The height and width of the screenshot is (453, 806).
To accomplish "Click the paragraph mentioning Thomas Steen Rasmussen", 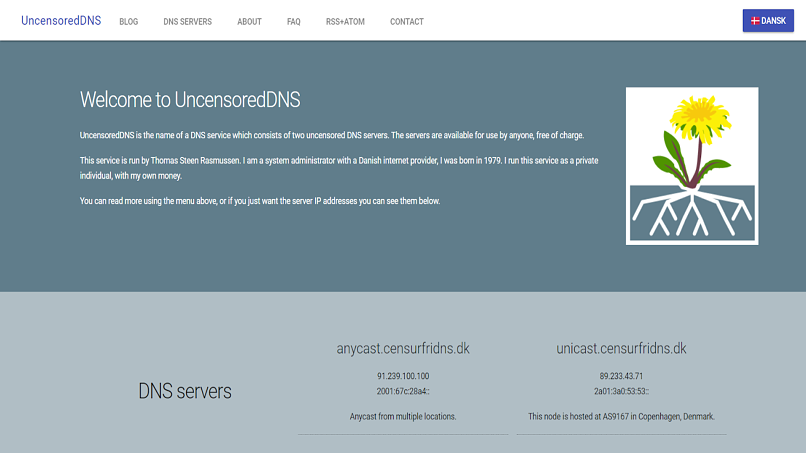I will [339, 168].
